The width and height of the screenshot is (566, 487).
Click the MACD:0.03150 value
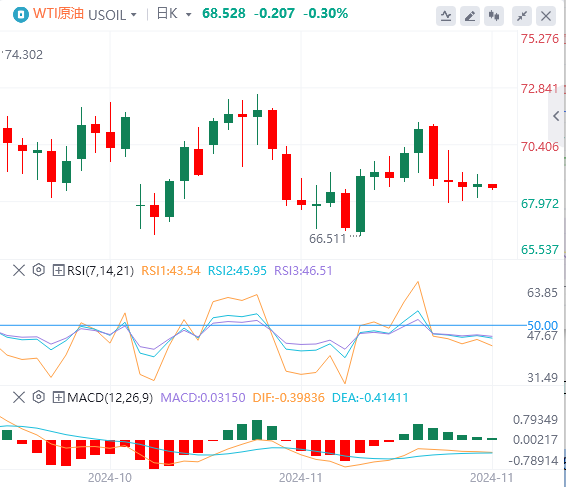click(203, 397)
